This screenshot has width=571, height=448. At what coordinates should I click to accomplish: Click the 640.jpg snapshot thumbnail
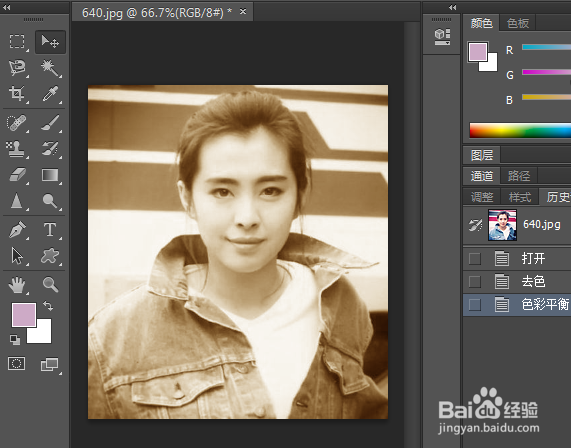502,225
